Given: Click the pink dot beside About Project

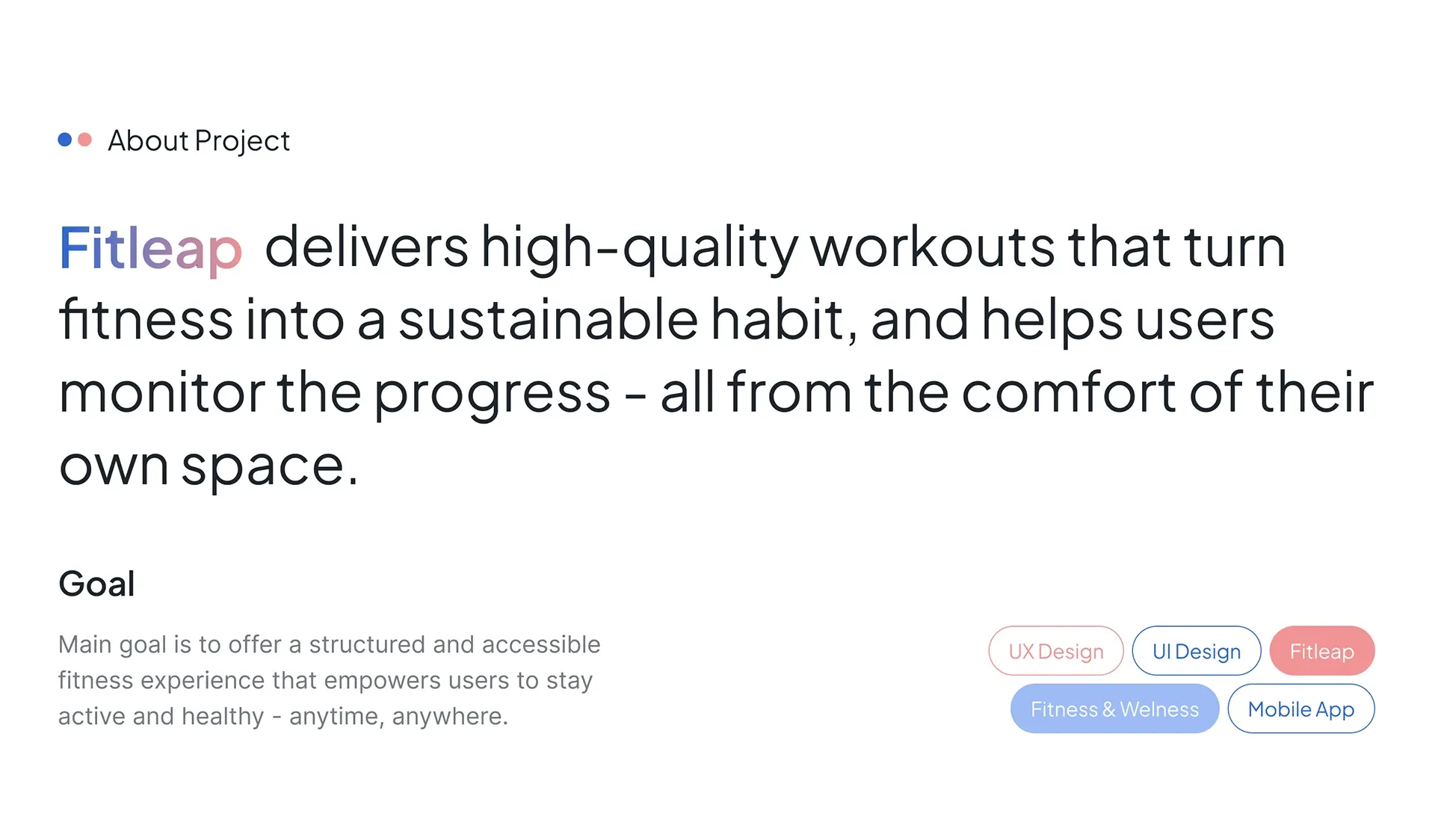Looking at the screenshot, I should [85, 140].
